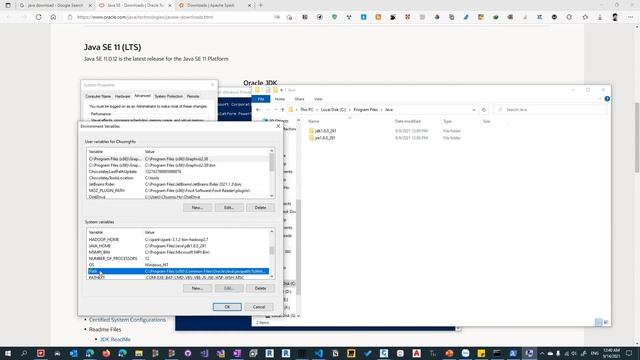Switch to System Protection tab
The height and width of the screenshot is (360, 640).
click(x=169, y=96)
